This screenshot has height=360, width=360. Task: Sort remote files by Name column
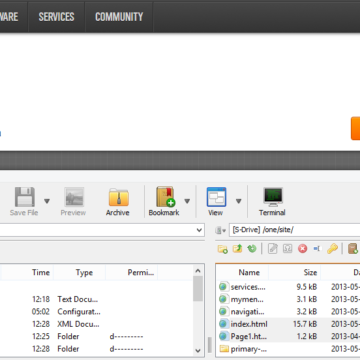[249, 272]
